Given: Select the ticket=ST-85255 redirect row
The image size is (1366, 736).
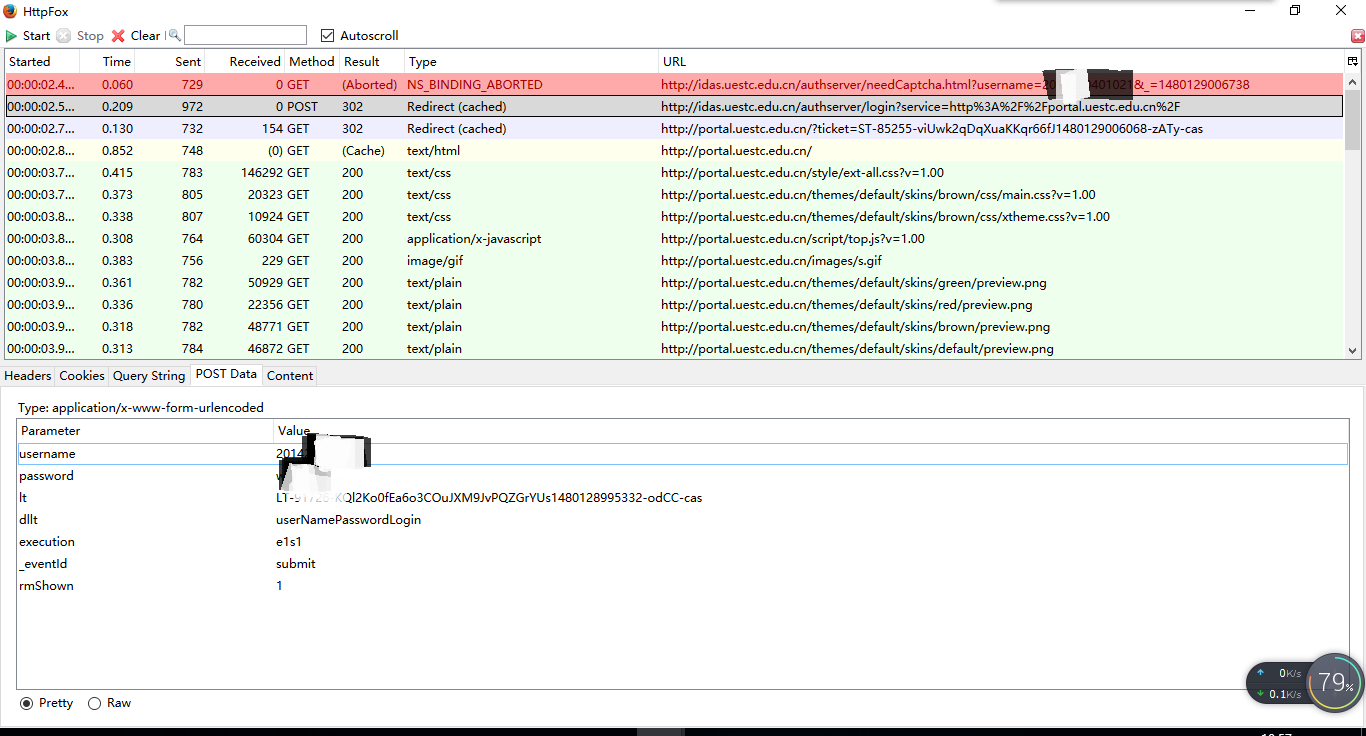Looking at the screenshot, I should point(675,128).
